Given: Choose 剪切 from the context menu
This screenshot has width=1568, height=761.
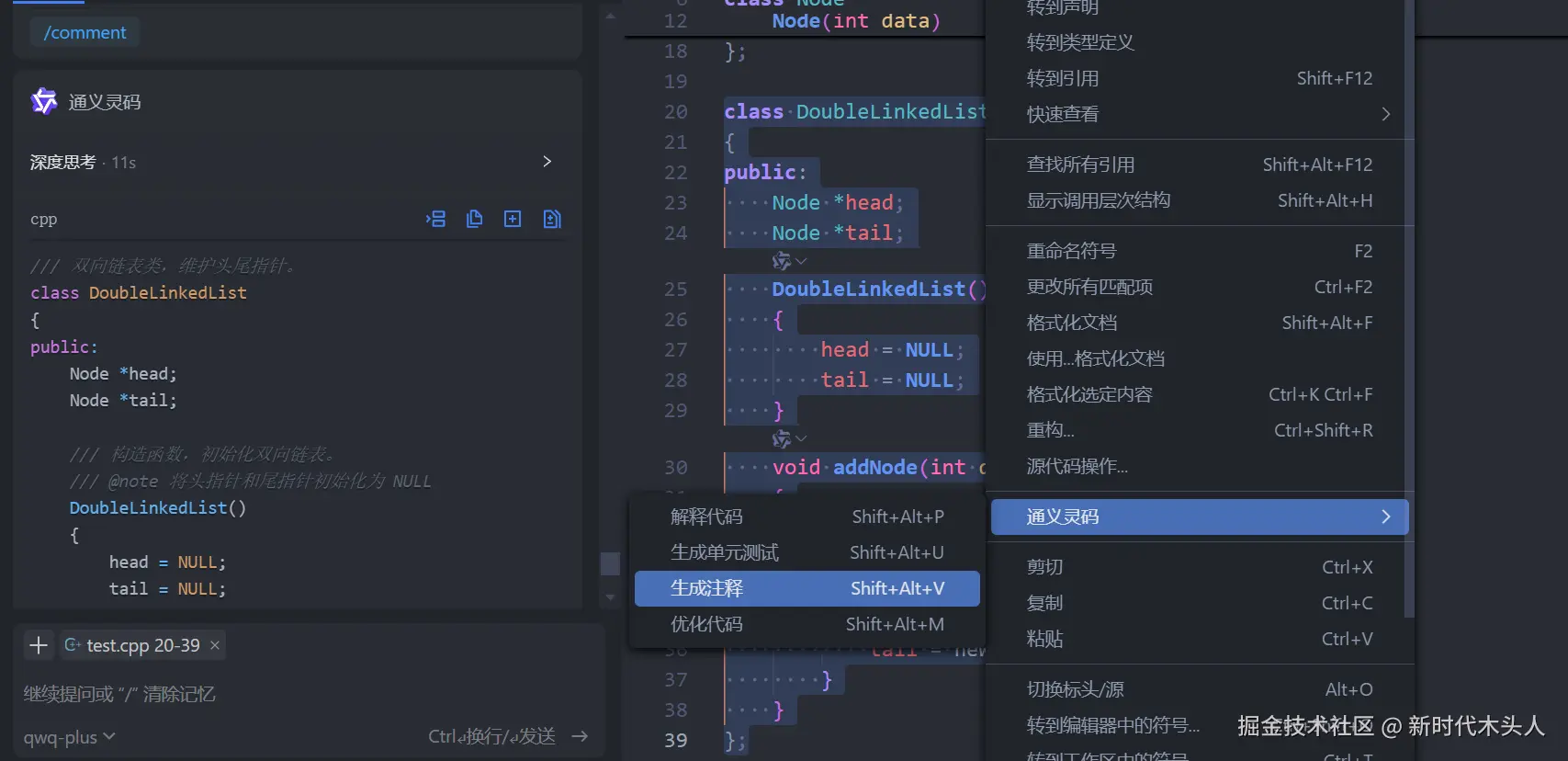Looking at the screenshot, I should tap(1200, 567).
